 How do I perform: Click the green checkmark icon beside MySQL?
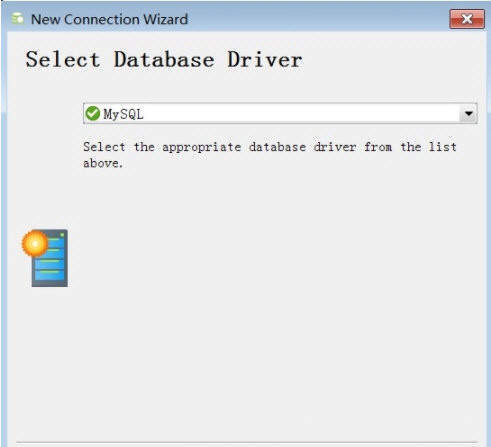(93, 114)
